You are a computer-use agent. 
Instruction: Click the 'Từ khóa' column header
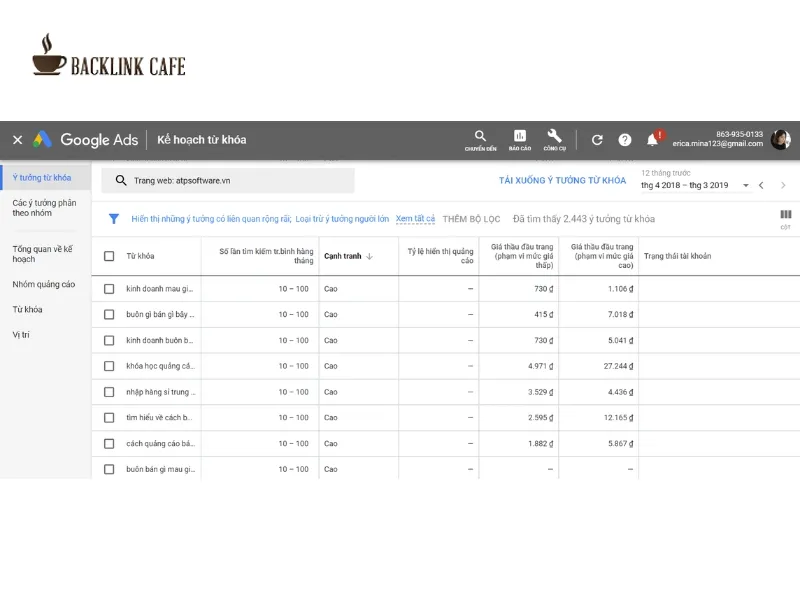tap(140, 256)
